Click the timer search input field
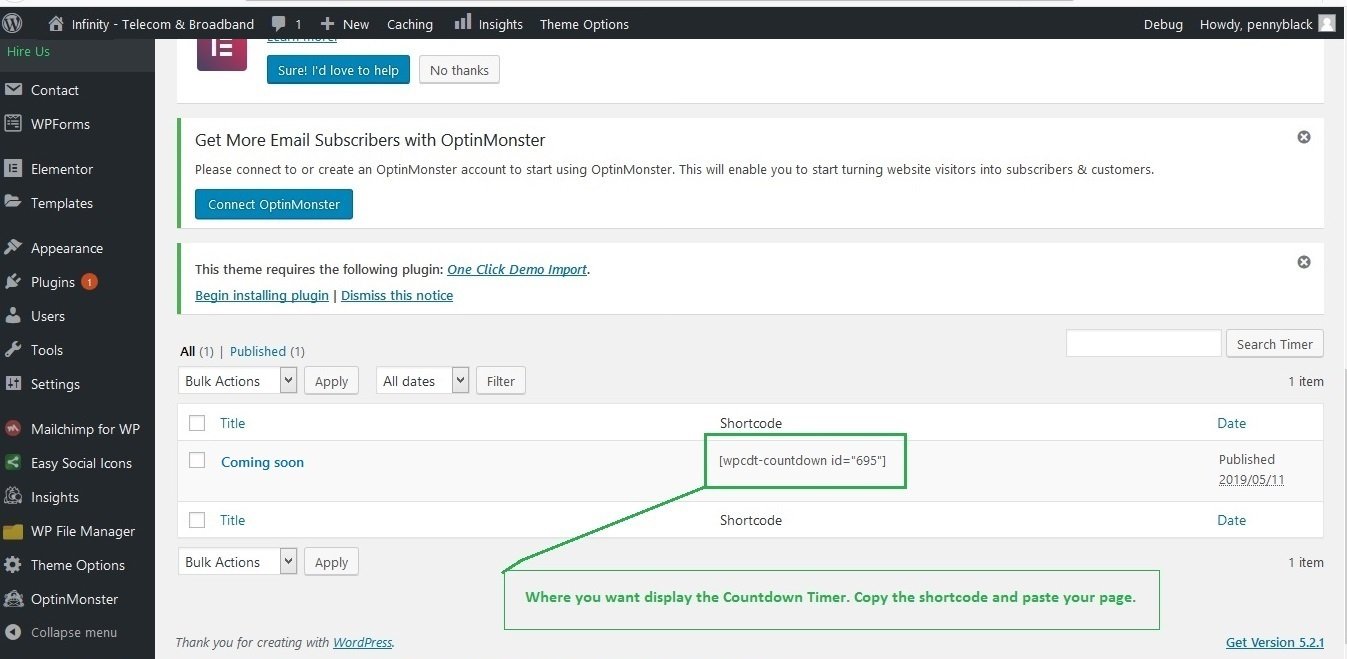This screenshot has width=1347, height=659. coord(1144,343)
